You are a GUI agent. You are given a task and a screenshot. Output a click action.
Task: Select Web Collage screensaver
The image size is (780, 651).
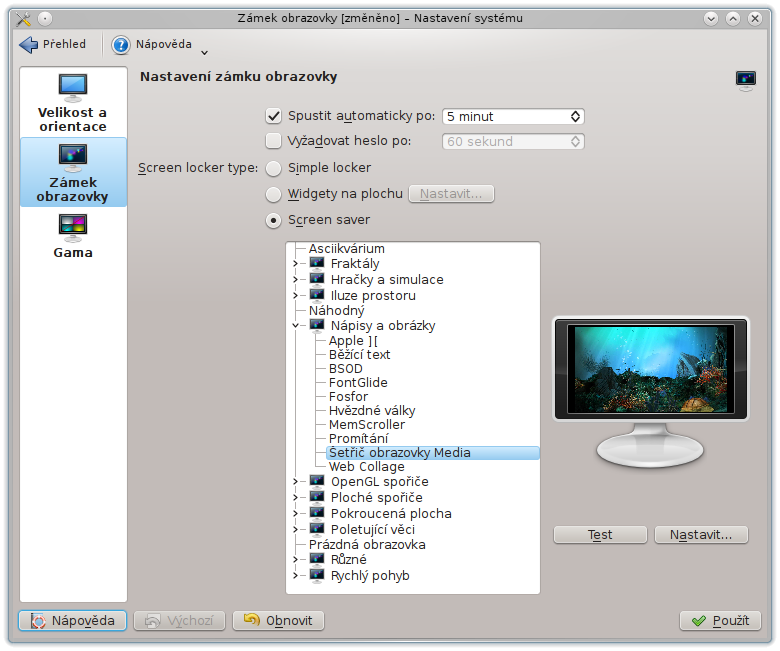(x=367, y=466)
